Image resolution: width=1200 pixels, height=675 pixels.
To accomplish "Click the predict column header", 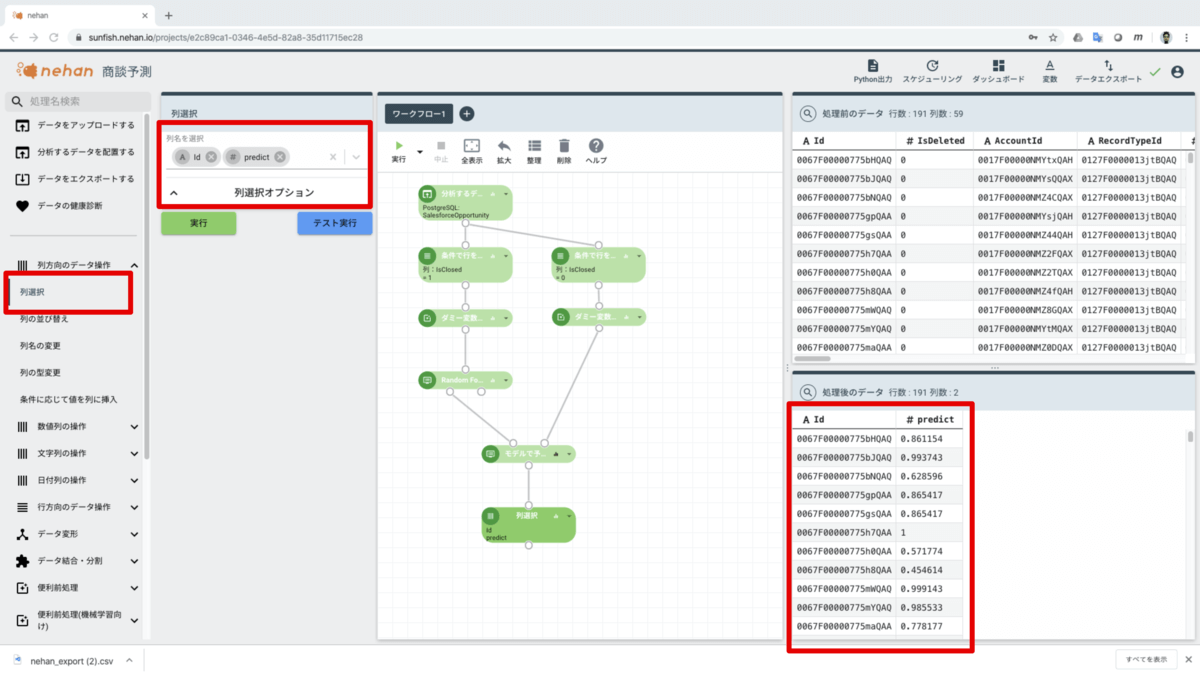I will click(x=930, y=419).
